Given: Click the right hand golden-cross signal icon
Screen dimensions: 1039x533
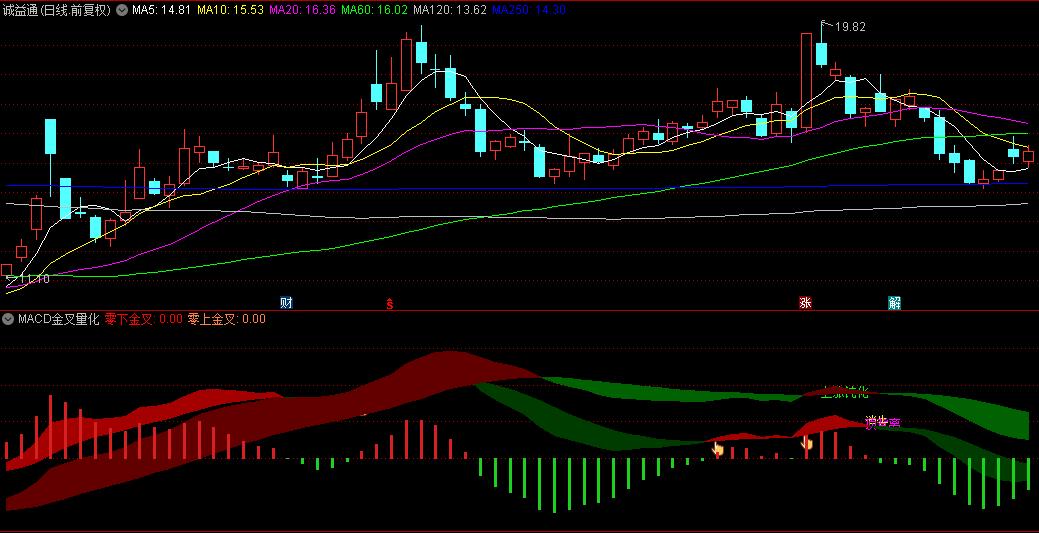Looking at the screenshot, I should (807, 443).
